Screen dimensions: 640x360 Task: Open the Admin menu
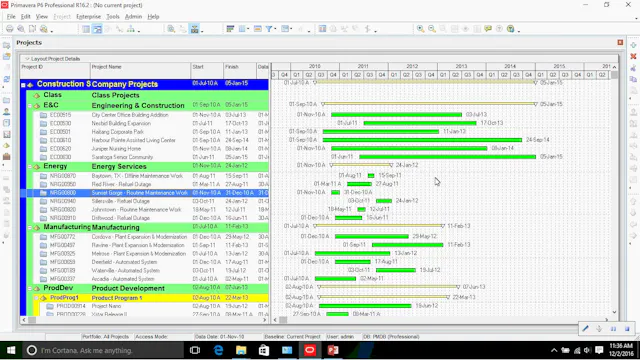click(x=133, y=17)
